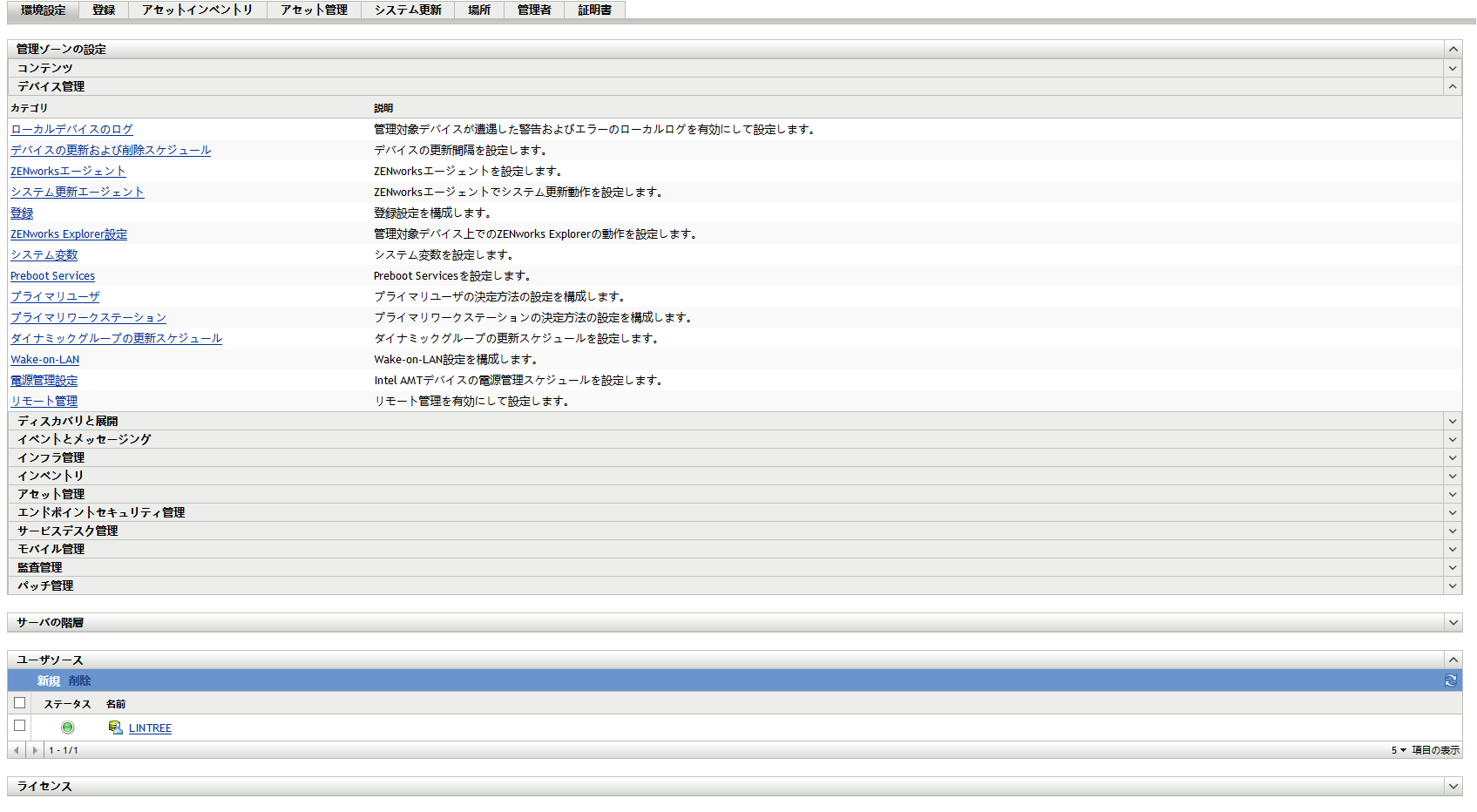Viewport: 1477px width, 812px height.
Task: Click the 説明 column header
Action: click(x=383, y=108)
